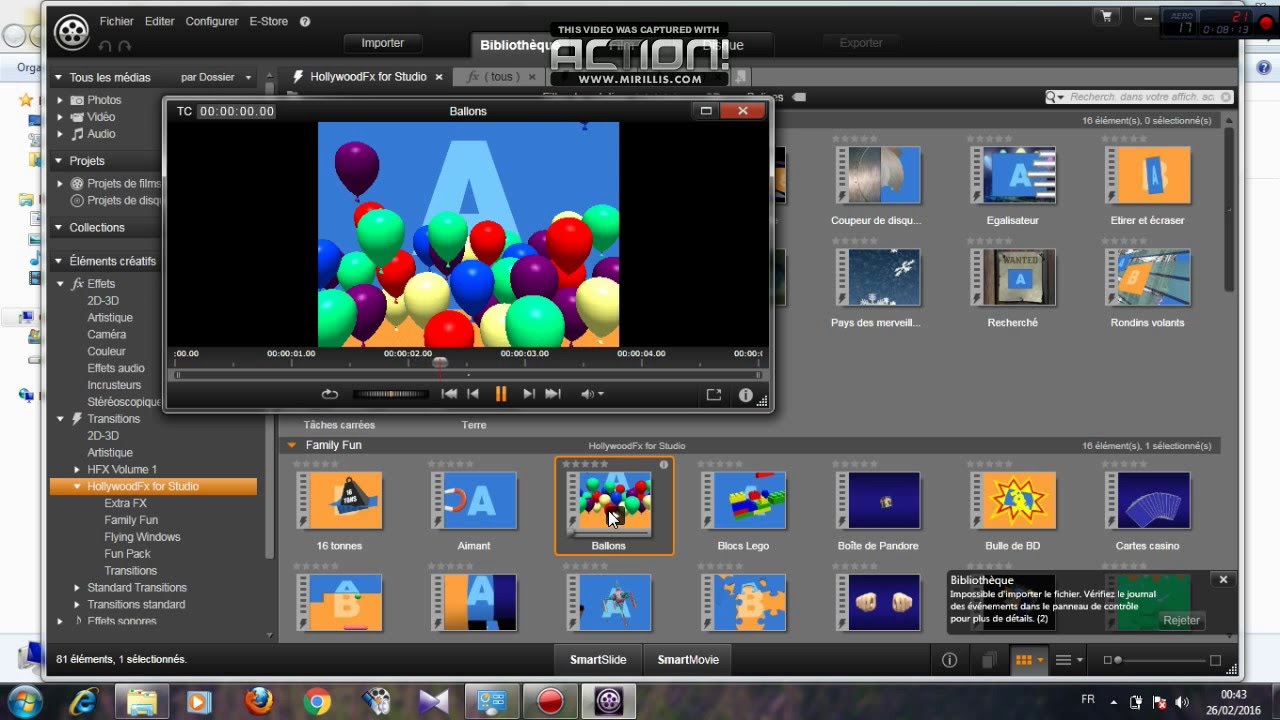Open the shopping cart icon
Screen dimensions: 1280x720
point(1106,16)
